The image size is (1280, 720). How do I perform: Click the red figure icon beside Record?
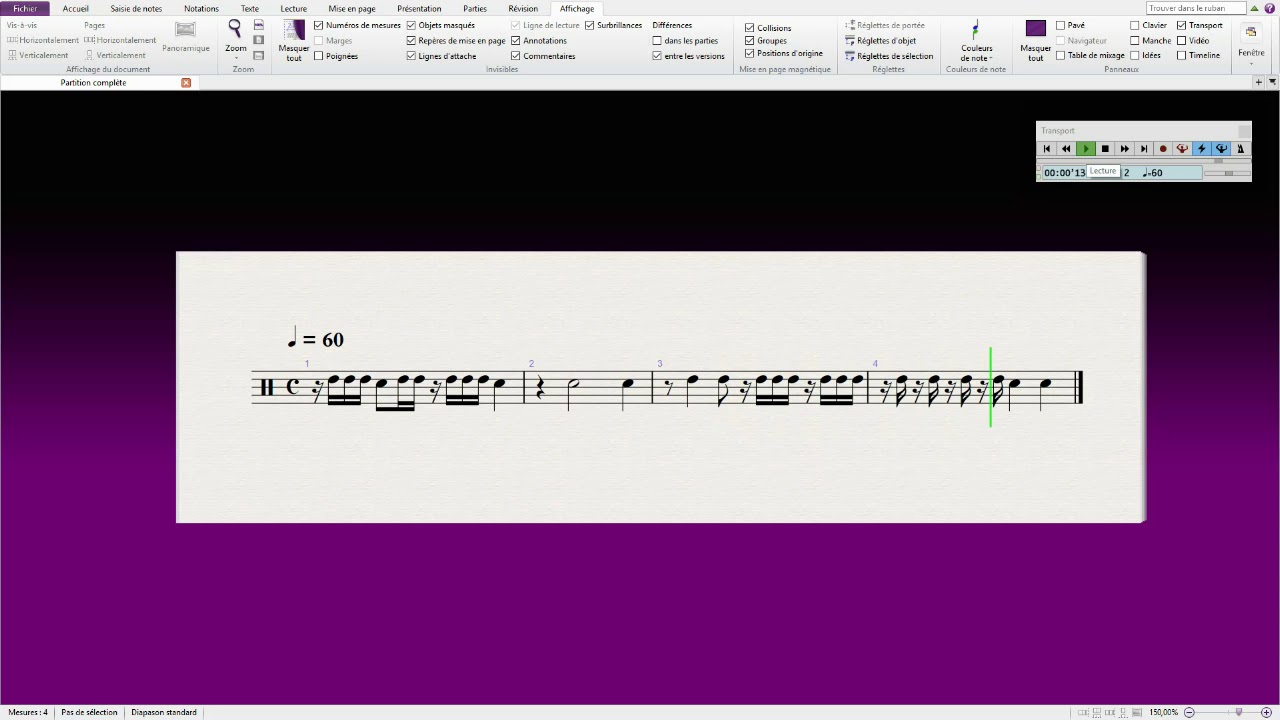pyautogui.click(x=1182, y=149)
